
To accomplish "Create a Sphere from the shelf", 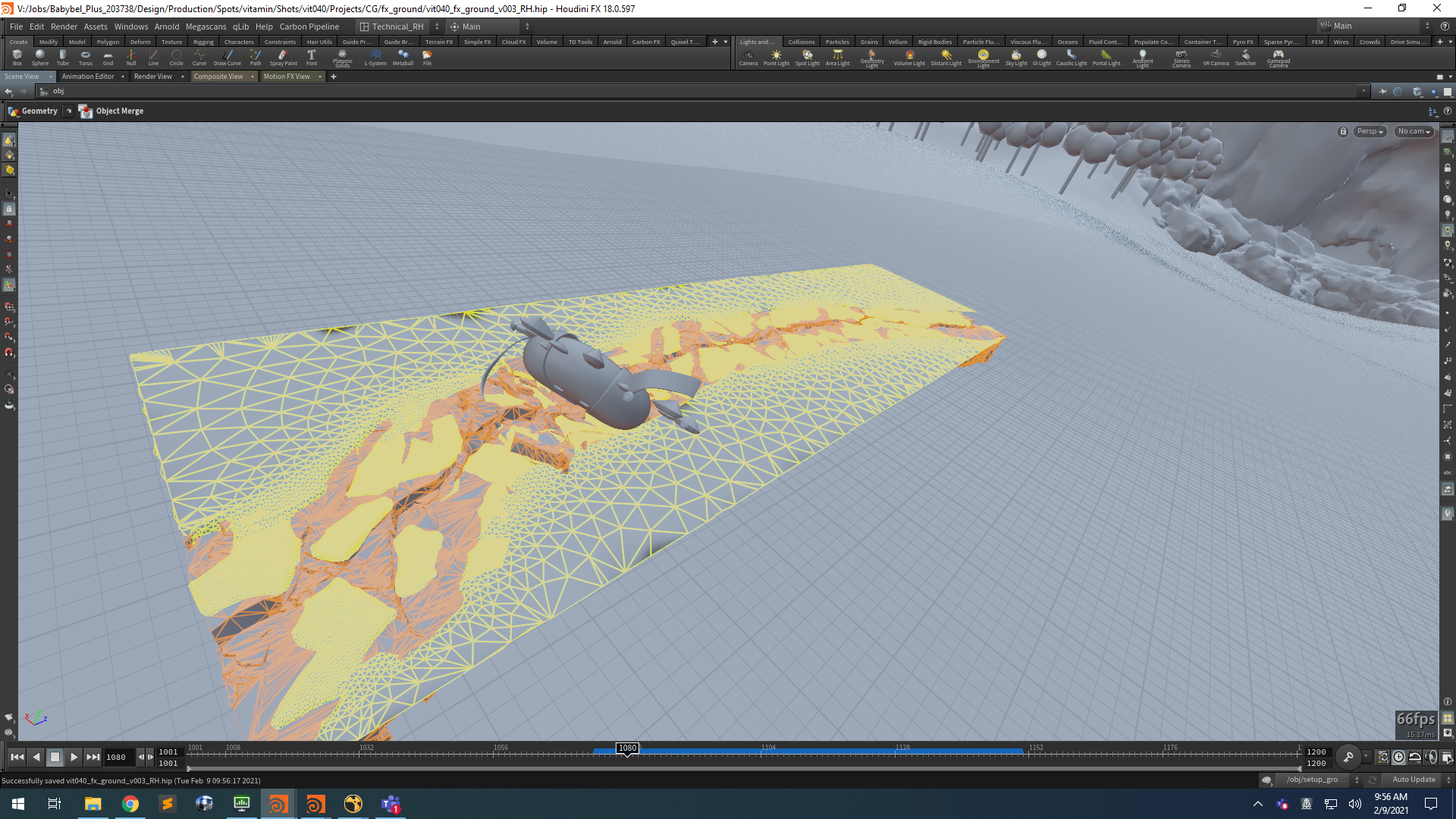I will [x=40, y=58].
